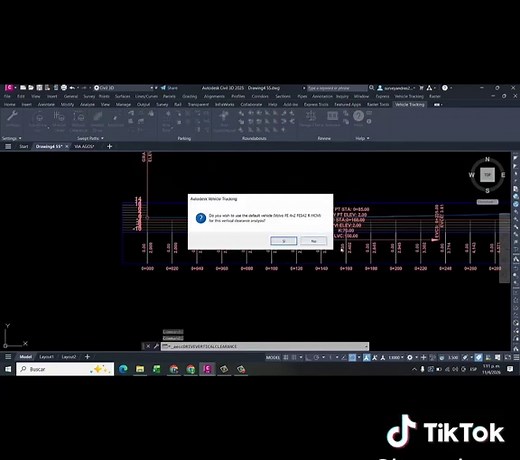Open status bar customization hamburger menu
The height and width of the screenshot is (460, 520).
click(516, 357)
